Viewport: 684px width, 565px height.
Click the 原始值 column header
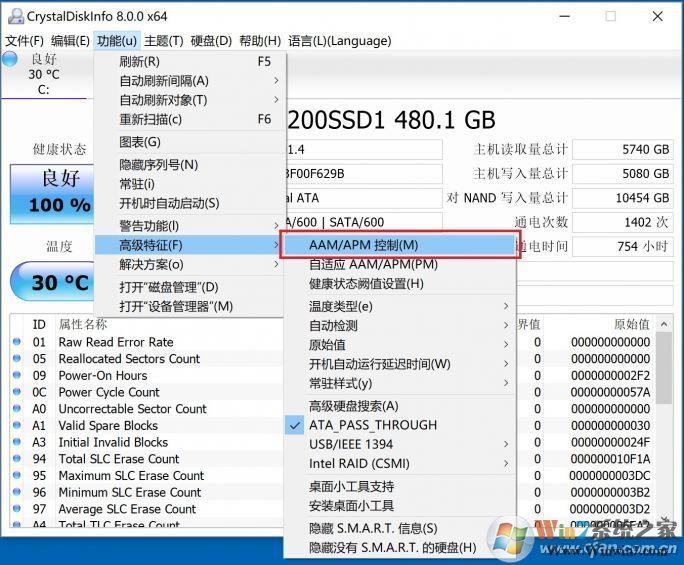pos(632,324)
